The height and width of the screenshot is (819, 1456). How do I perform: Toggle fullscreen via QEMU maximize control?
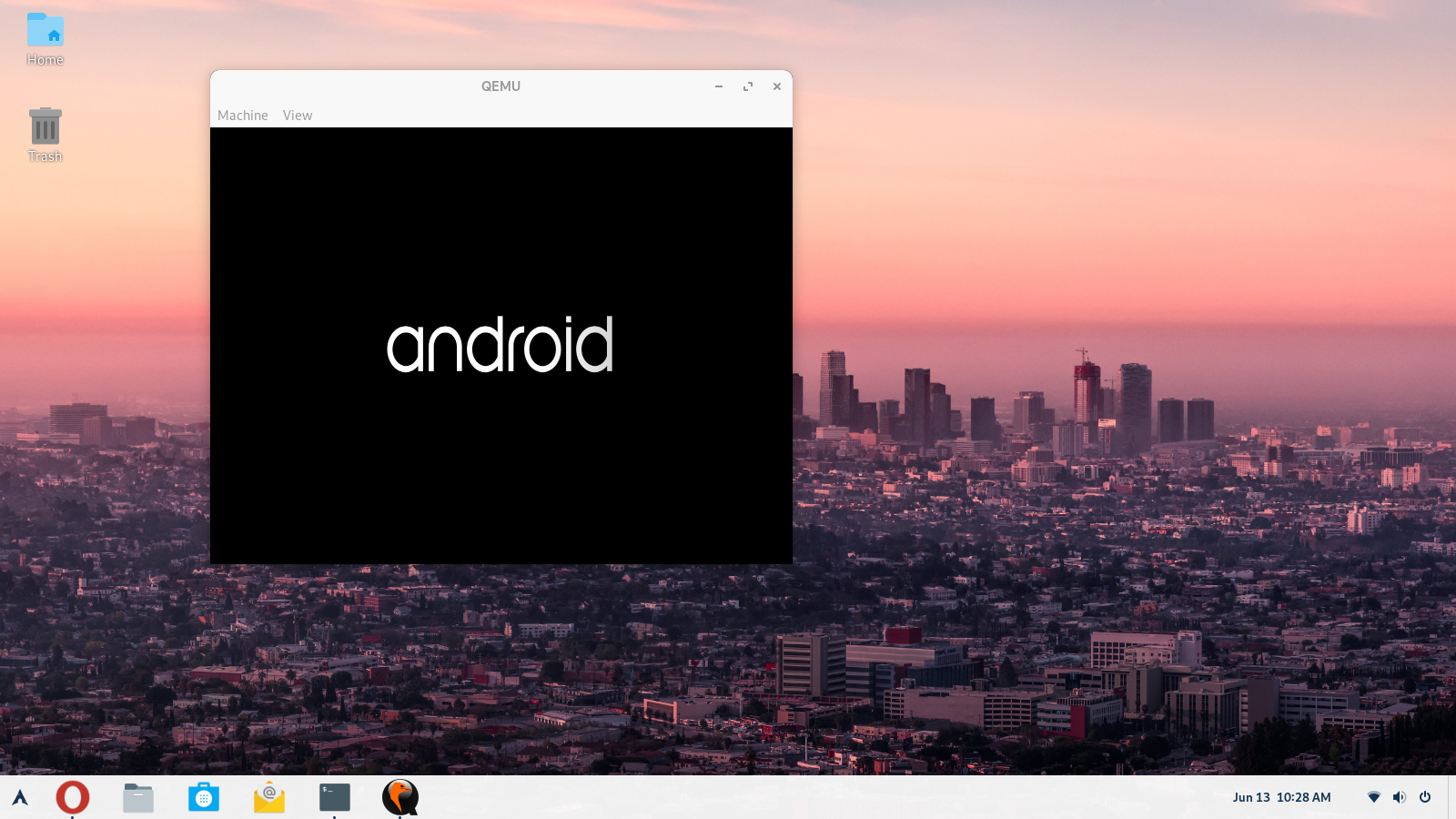point(747,86)
